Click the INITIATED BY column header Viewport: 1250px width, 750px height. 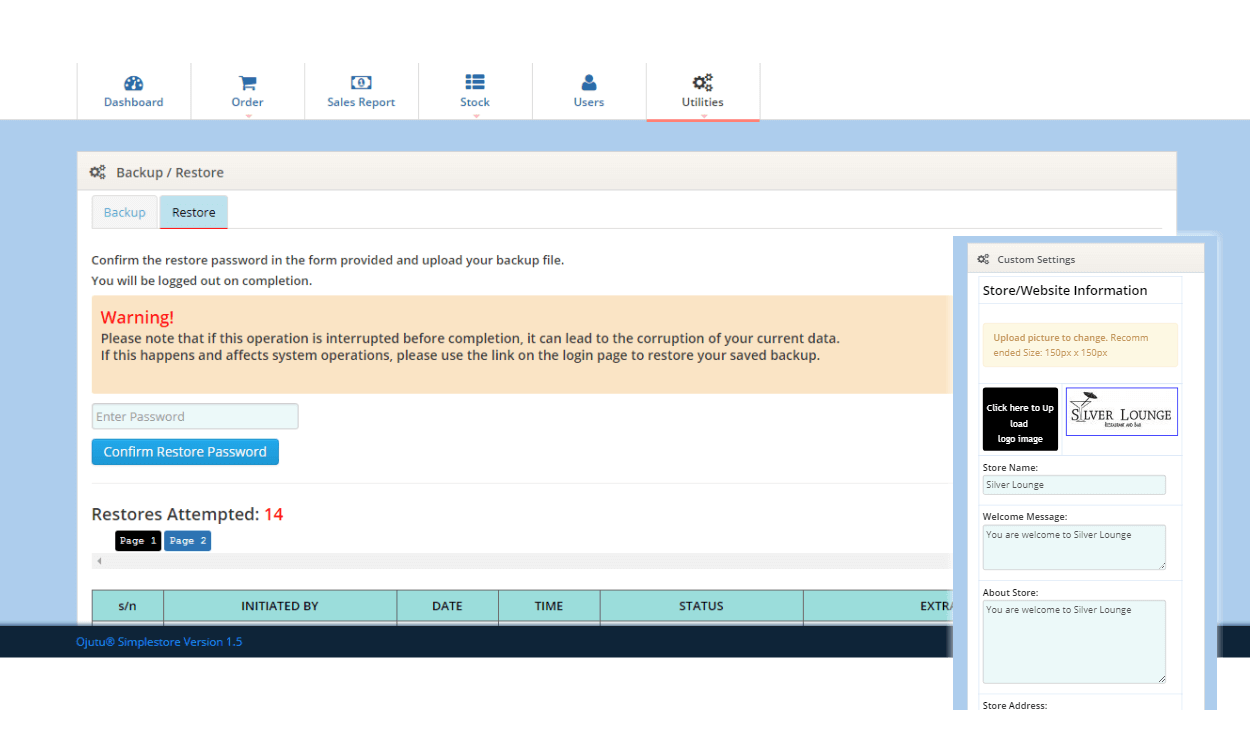tap(280, 606)
